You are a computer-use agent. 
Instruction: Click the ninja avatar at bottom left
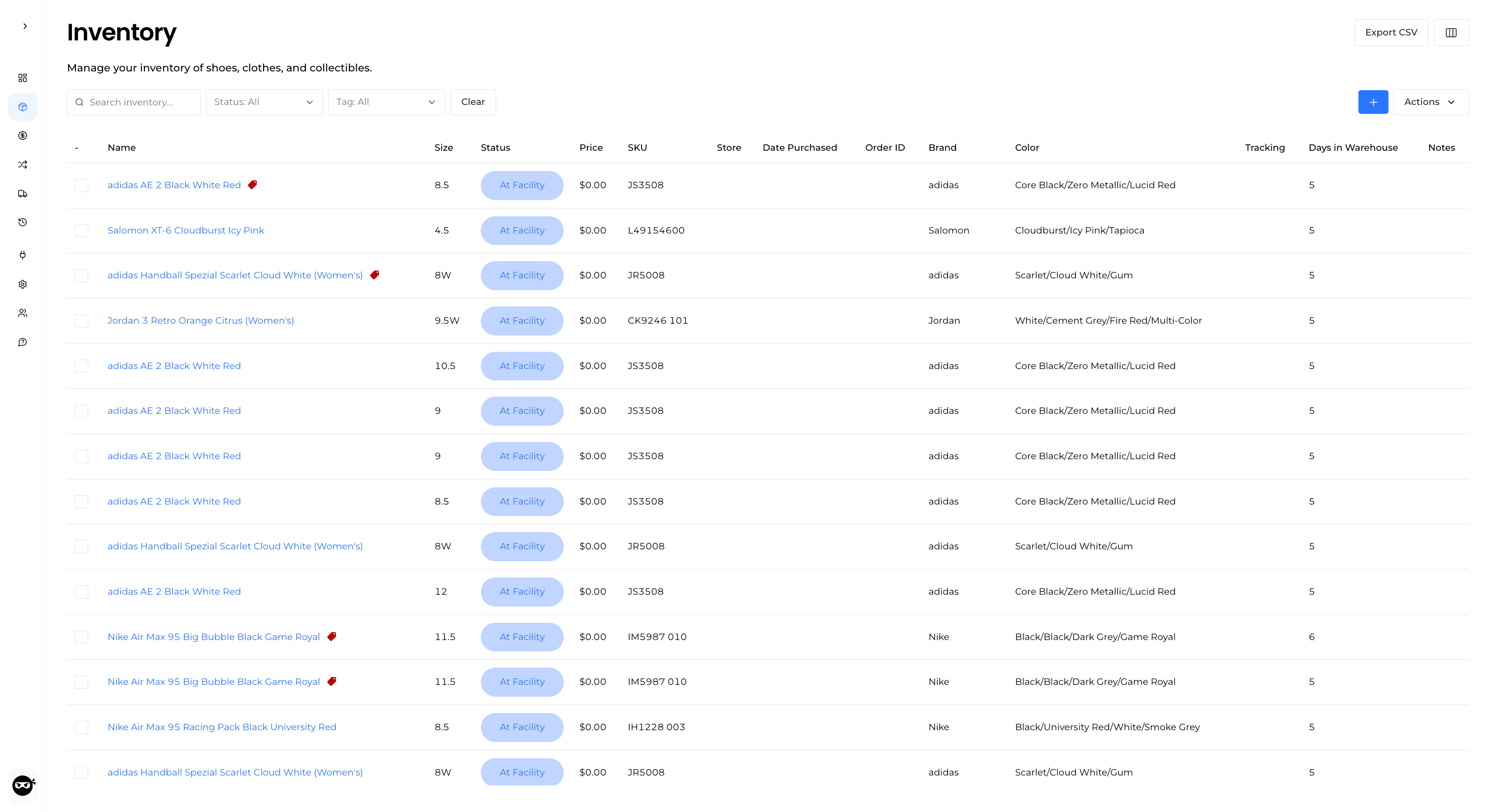pos(23,785)
